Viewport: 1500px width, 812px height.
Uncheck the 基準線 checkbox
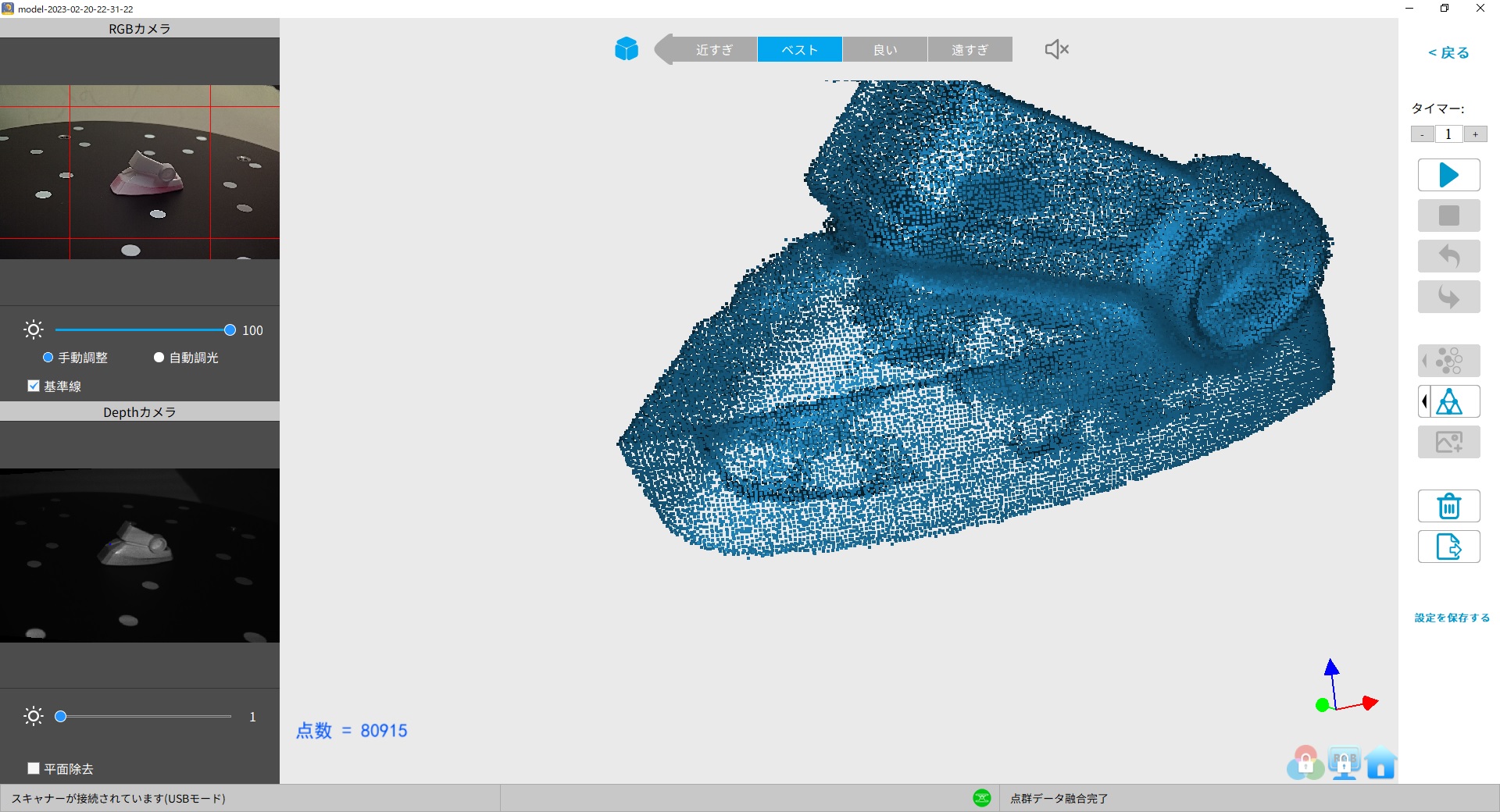[x=34, y=386]
